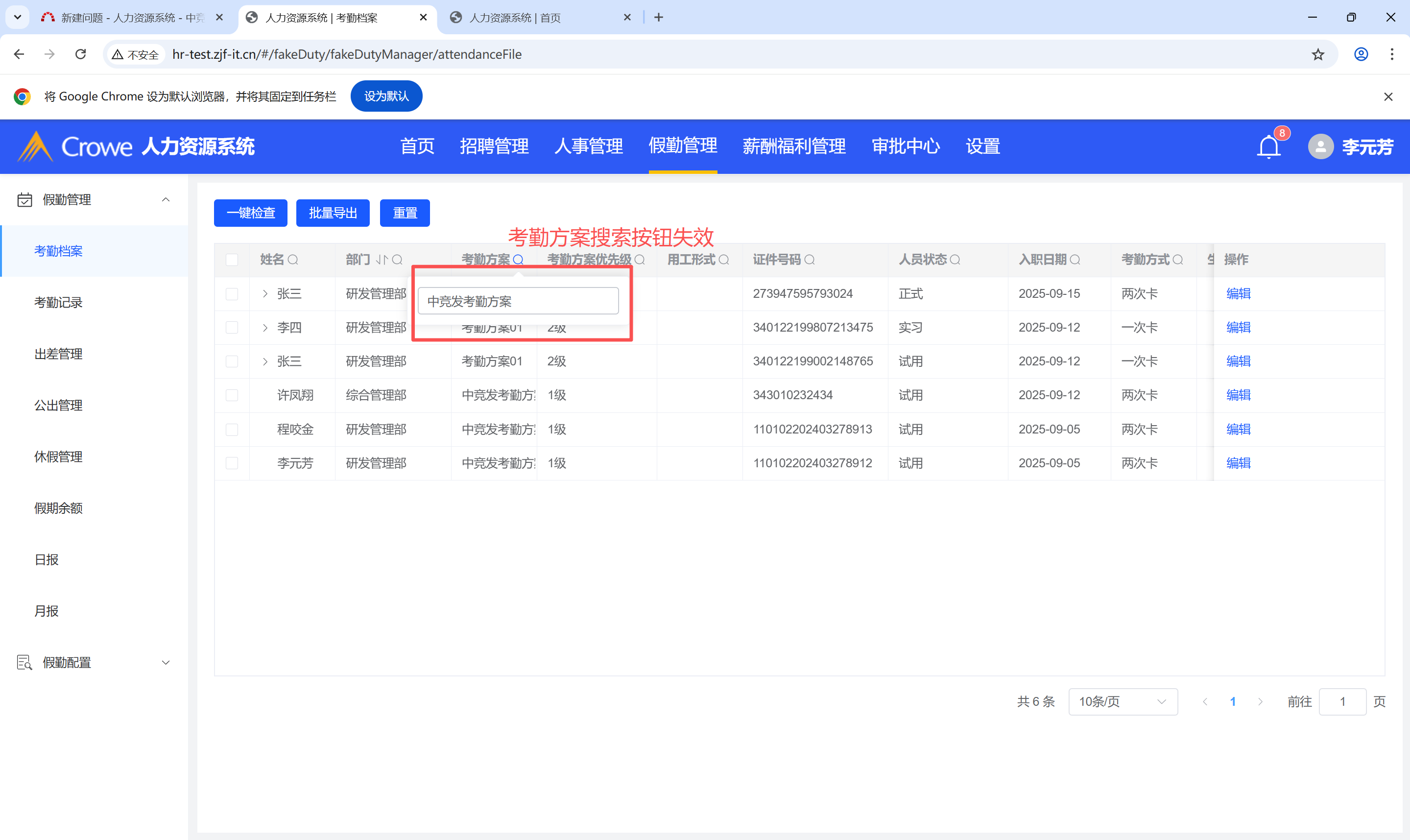Expand the 李四 row tree arrow
Screen dimensions: 1410x840
265,328
